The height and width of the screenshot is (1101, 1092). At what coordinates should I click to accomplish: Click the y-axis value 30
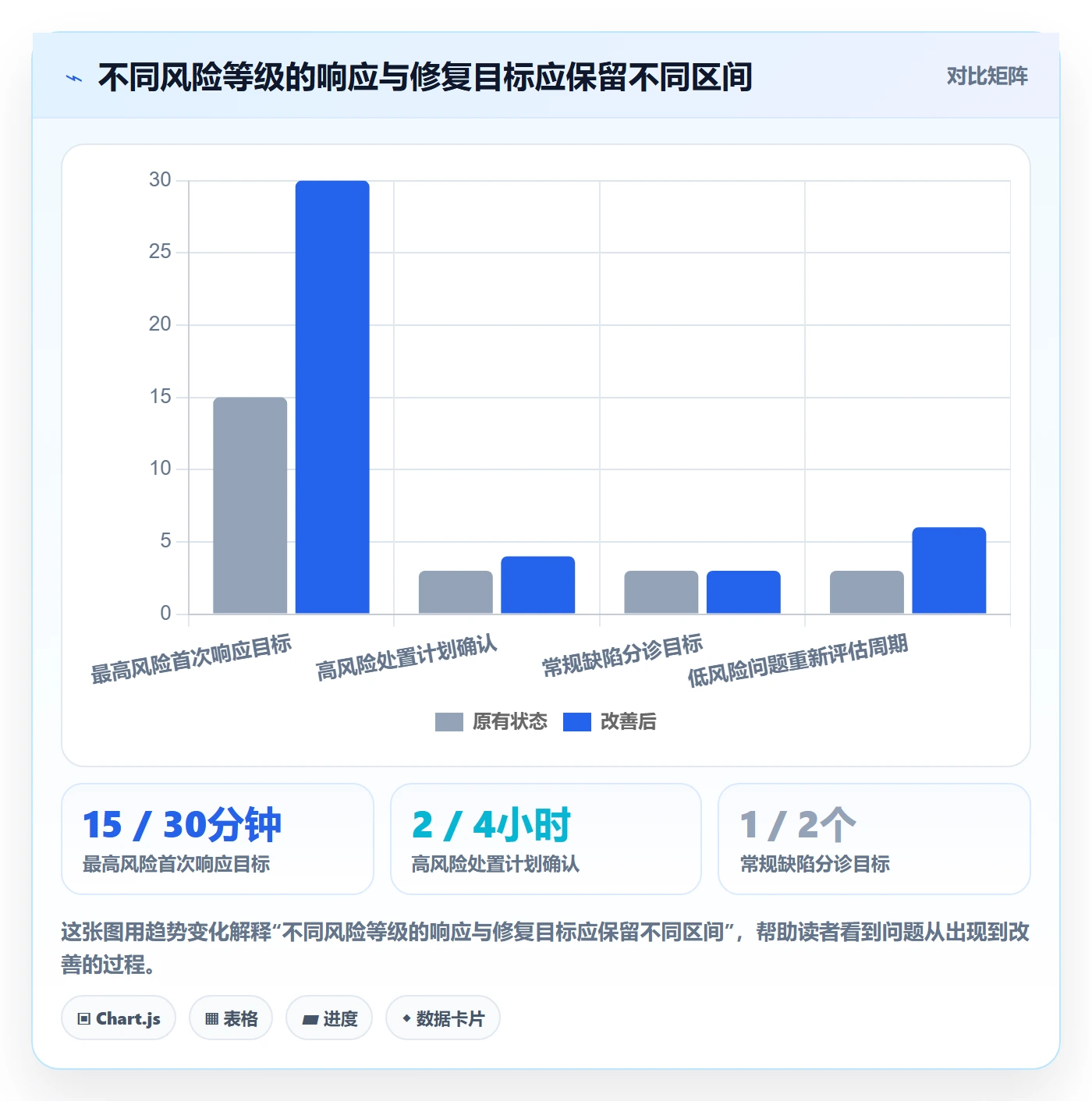click(x=160, y=180)
